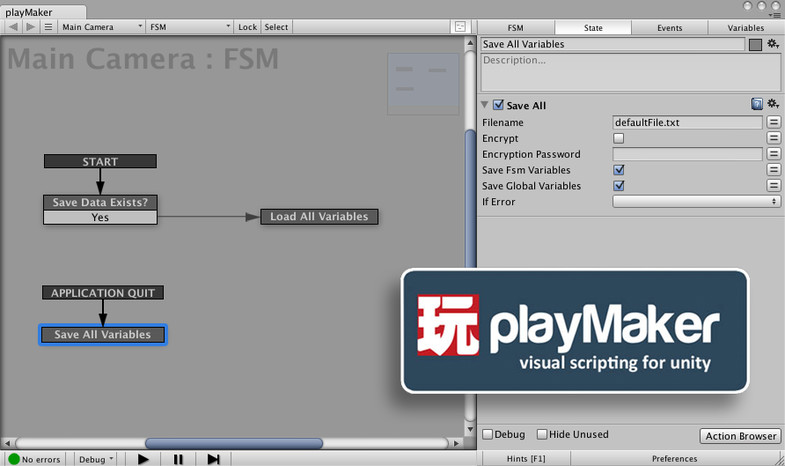Click the graph vertical scrollbar up arrow
The height and width of the screenshot is (466, 785).
point(470,43)
